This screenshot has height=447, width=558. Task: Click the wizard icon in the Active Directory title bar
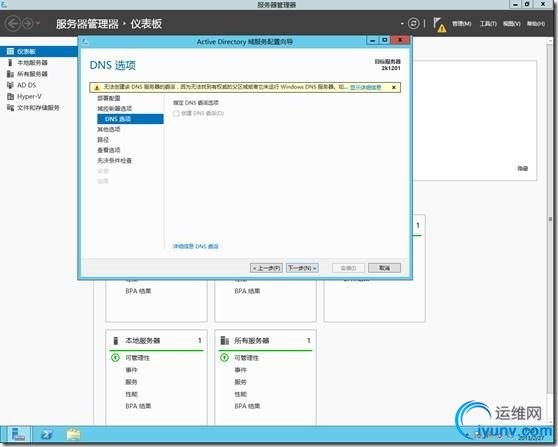tap(85, 42)
